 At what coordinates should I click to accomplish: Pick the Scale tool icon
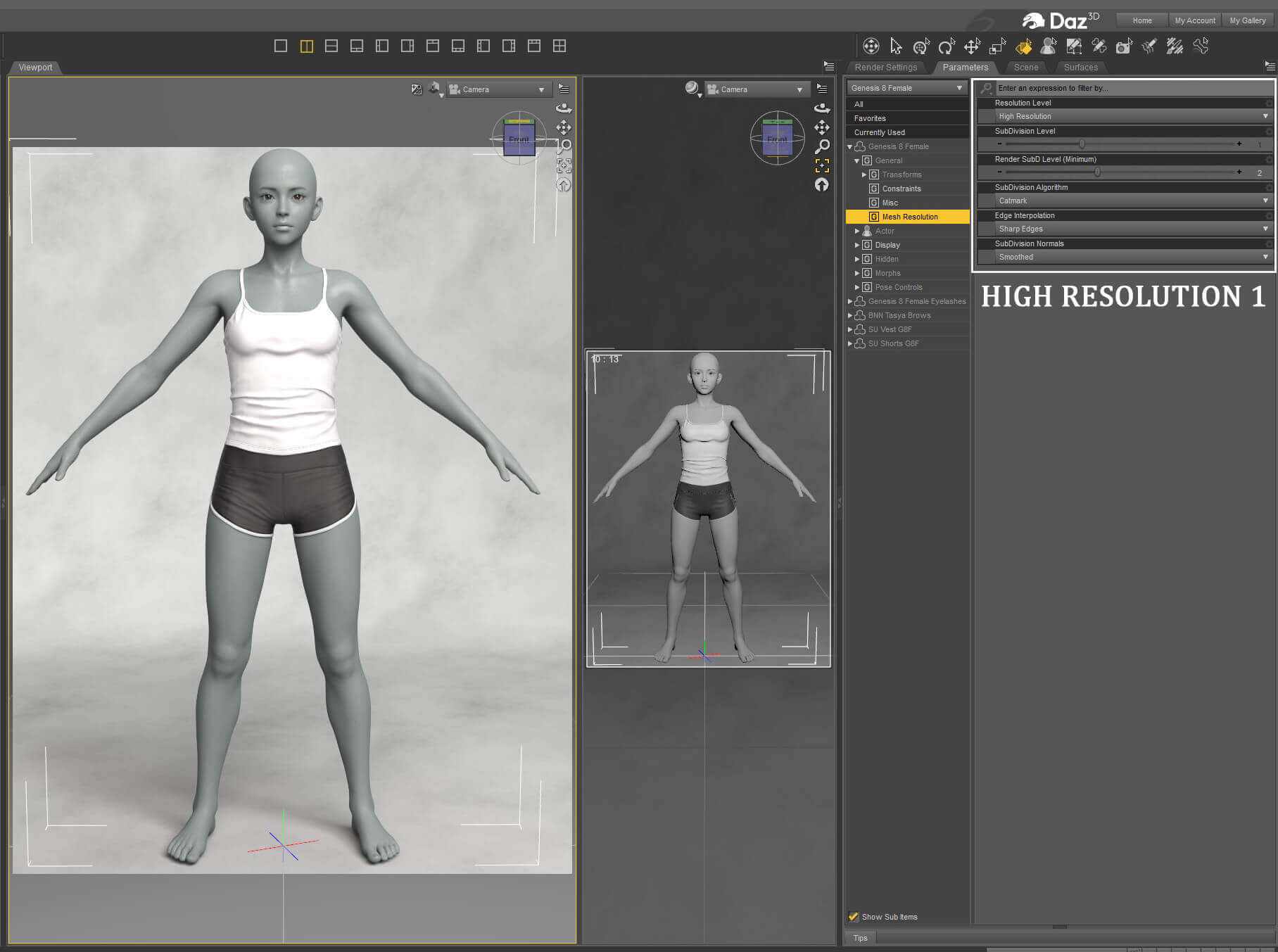pos(997,46)
